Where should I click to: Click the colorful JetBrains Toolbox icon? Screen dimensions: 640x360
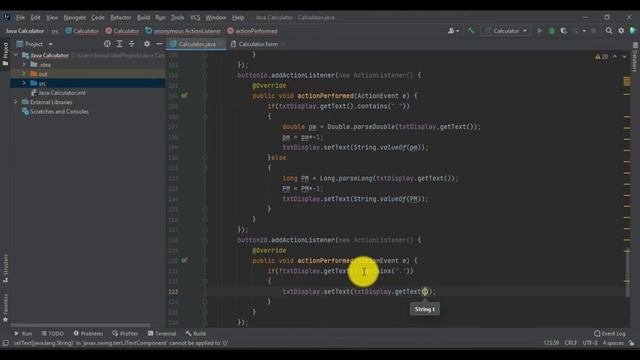[633, 31]
